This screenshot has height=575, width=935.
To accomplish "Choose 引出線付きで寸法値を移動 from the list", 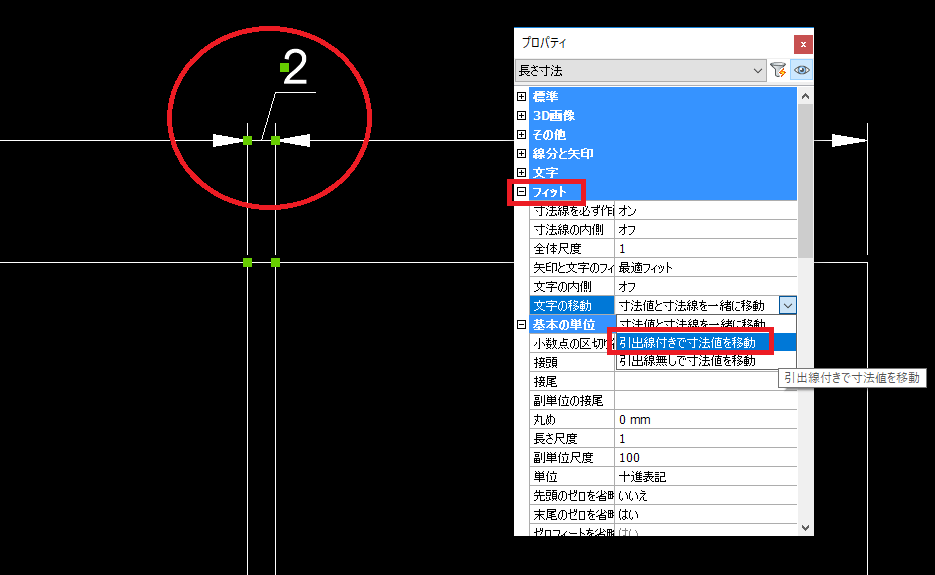I will 706,342.
